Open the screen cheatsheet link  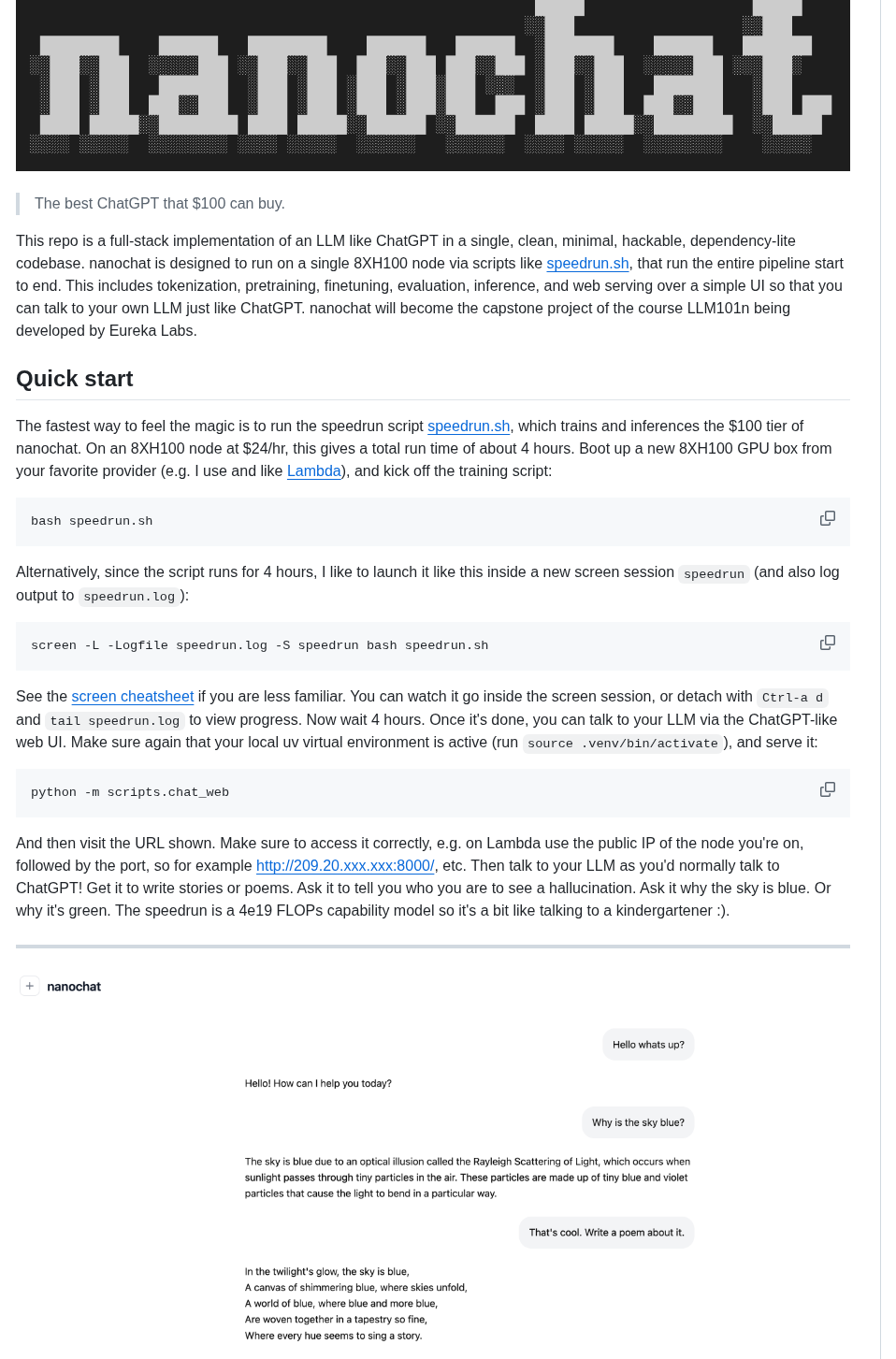(132, 696)
